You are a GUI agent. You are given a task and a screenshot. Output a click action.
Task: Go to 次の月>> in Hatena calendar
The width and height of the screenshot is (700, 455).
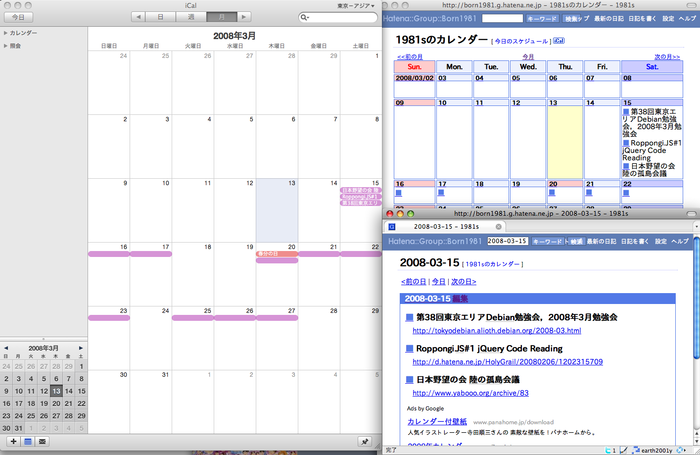tap(667, 57)
